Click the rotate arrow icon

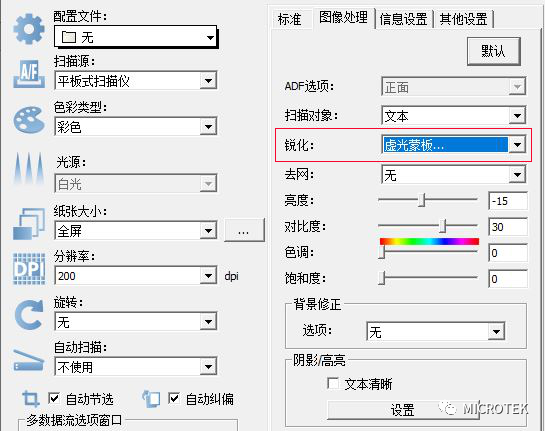click(29, 315)
